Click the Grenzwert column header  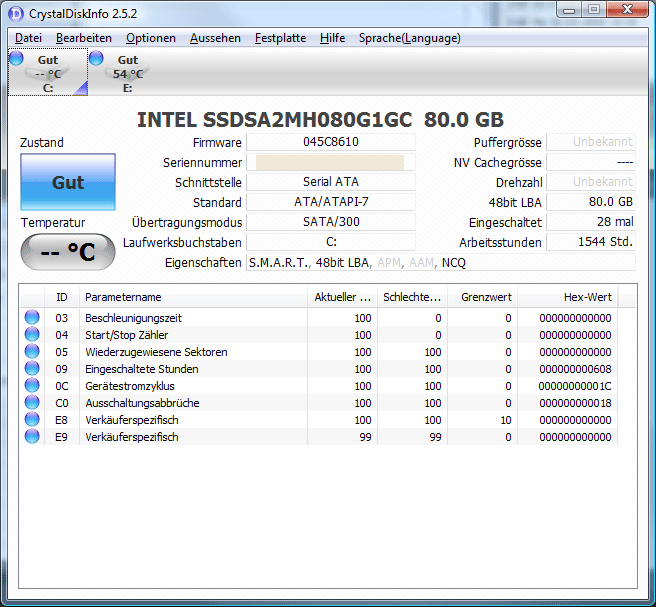pyautogui.click(x=483, y=297)
